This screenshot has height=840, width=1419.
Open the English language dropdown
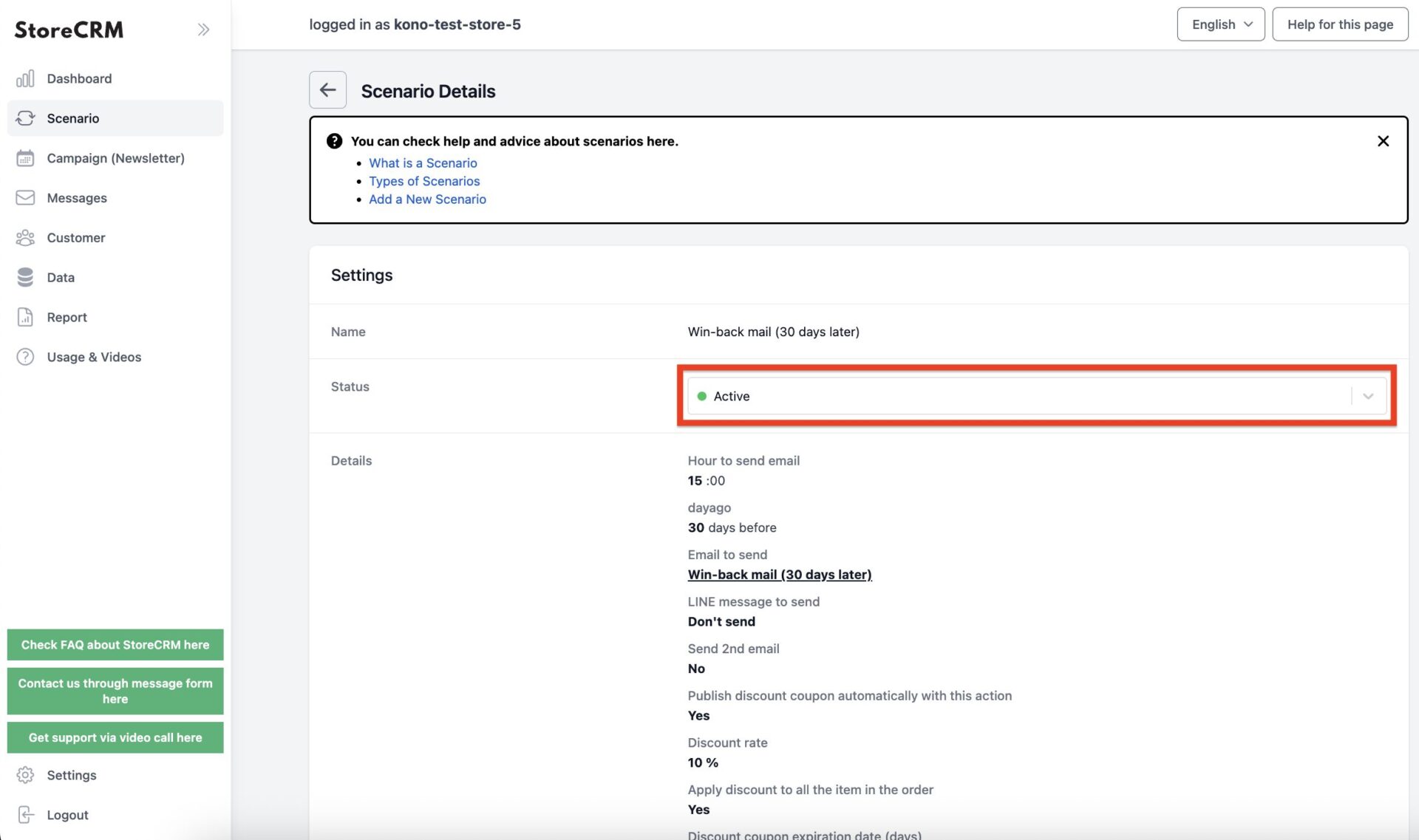click(x=1221, y=24)
